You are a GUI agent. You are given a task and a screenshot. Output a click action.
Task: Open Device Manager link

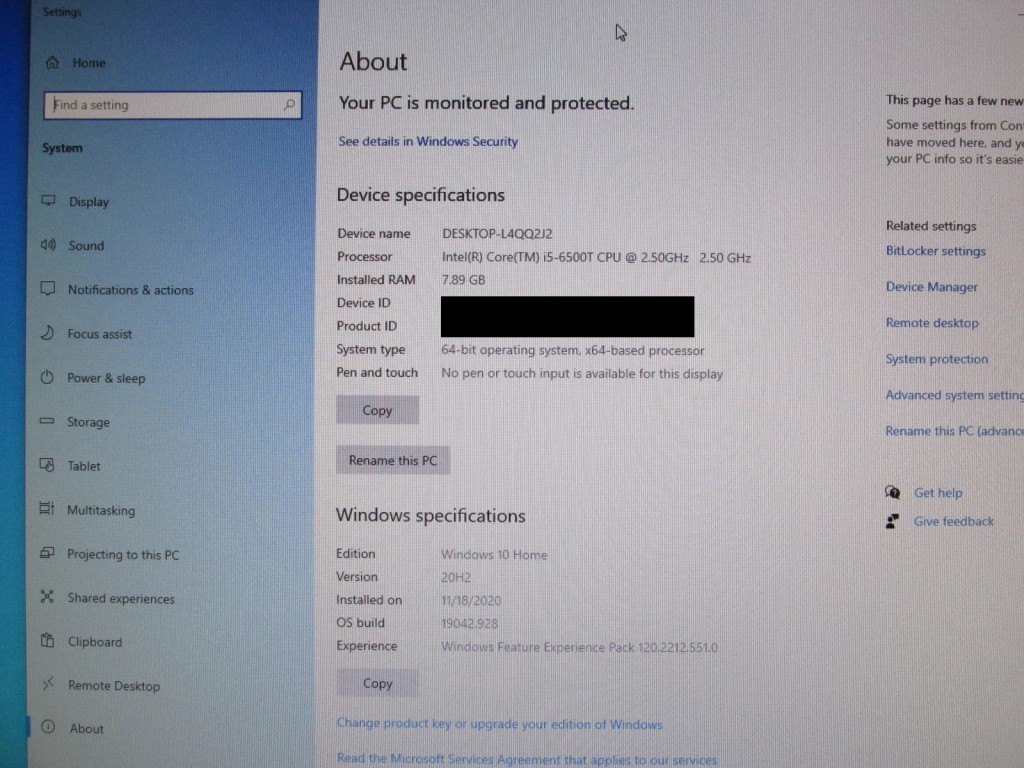tap(931, 287)
